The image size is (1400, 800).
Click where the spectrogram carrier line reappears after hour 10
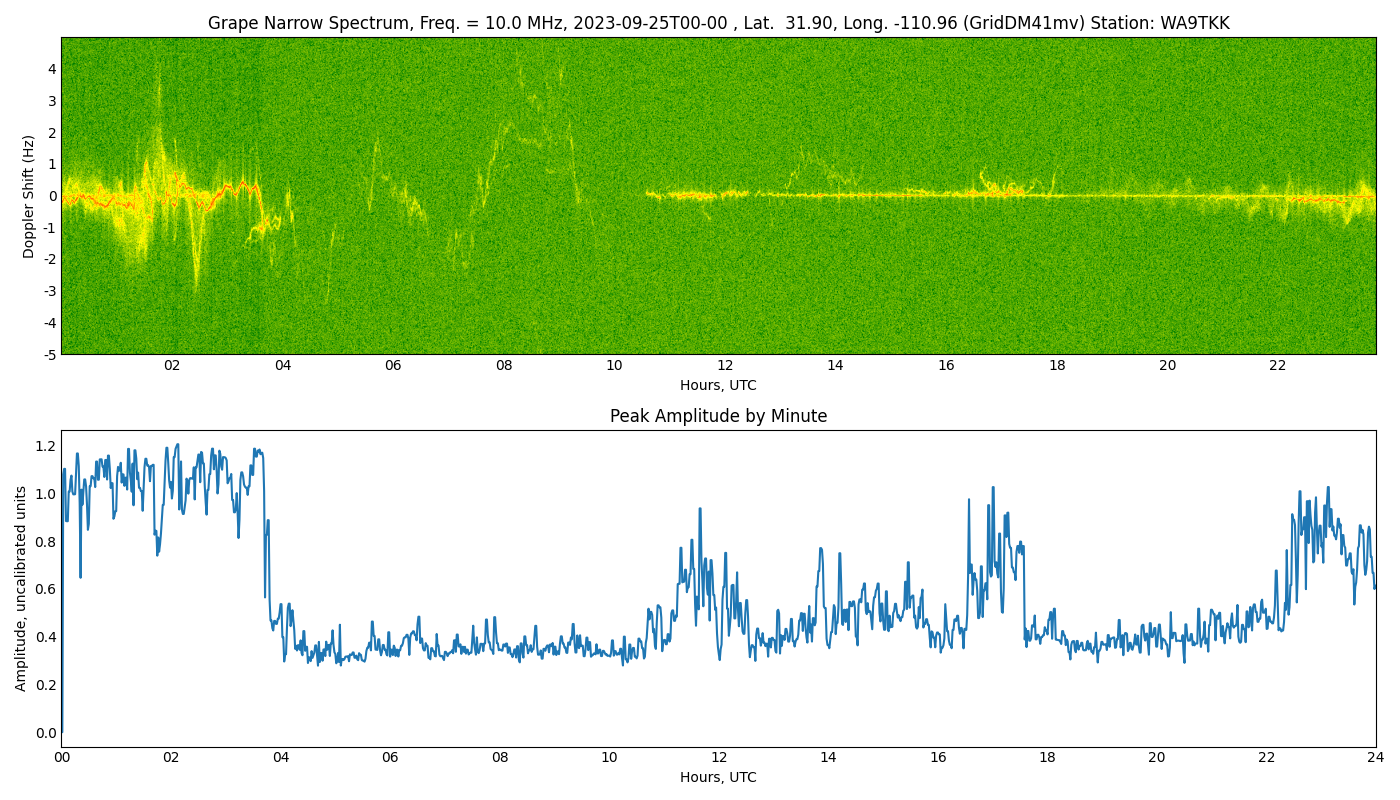click(x=650, y=194)
